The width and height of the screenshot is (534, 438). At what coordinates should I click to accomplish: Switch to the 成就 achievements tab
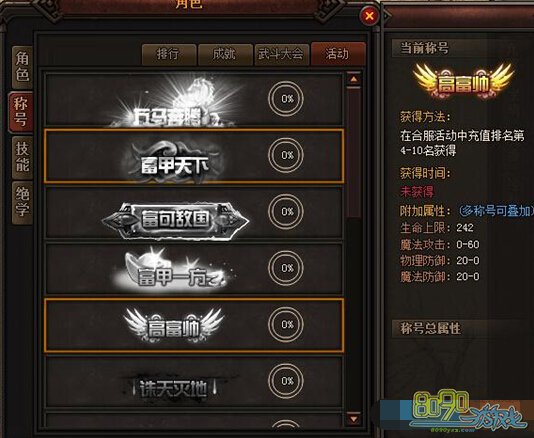[x=225, y=54]
